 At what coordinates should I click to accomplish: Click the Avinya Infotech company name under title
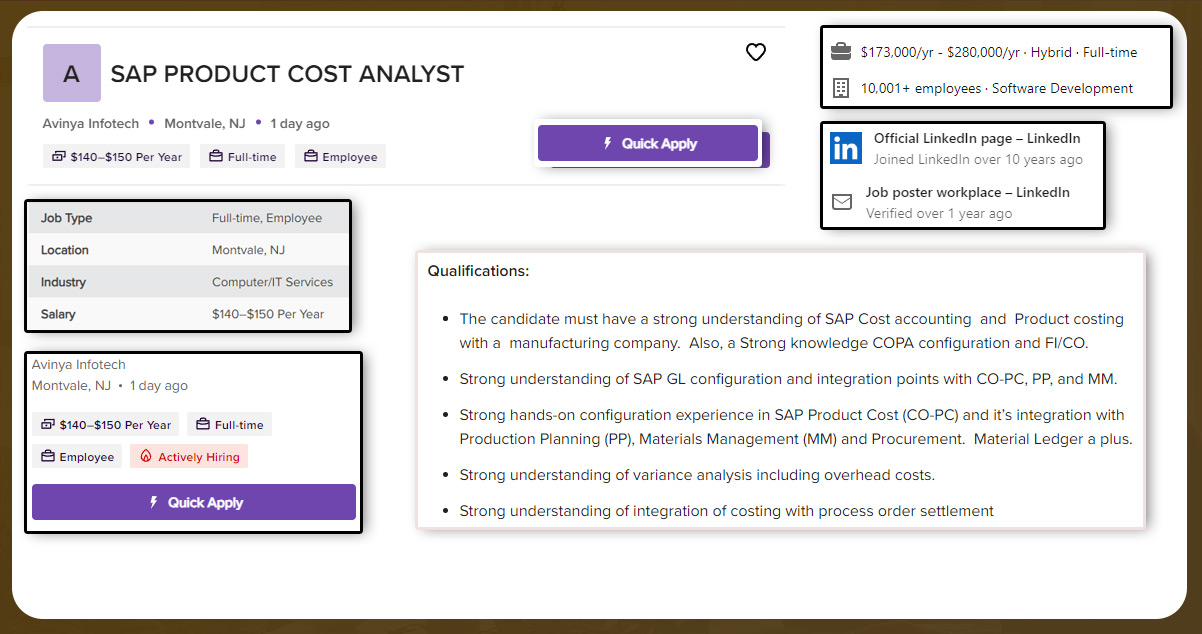[91, 124]
